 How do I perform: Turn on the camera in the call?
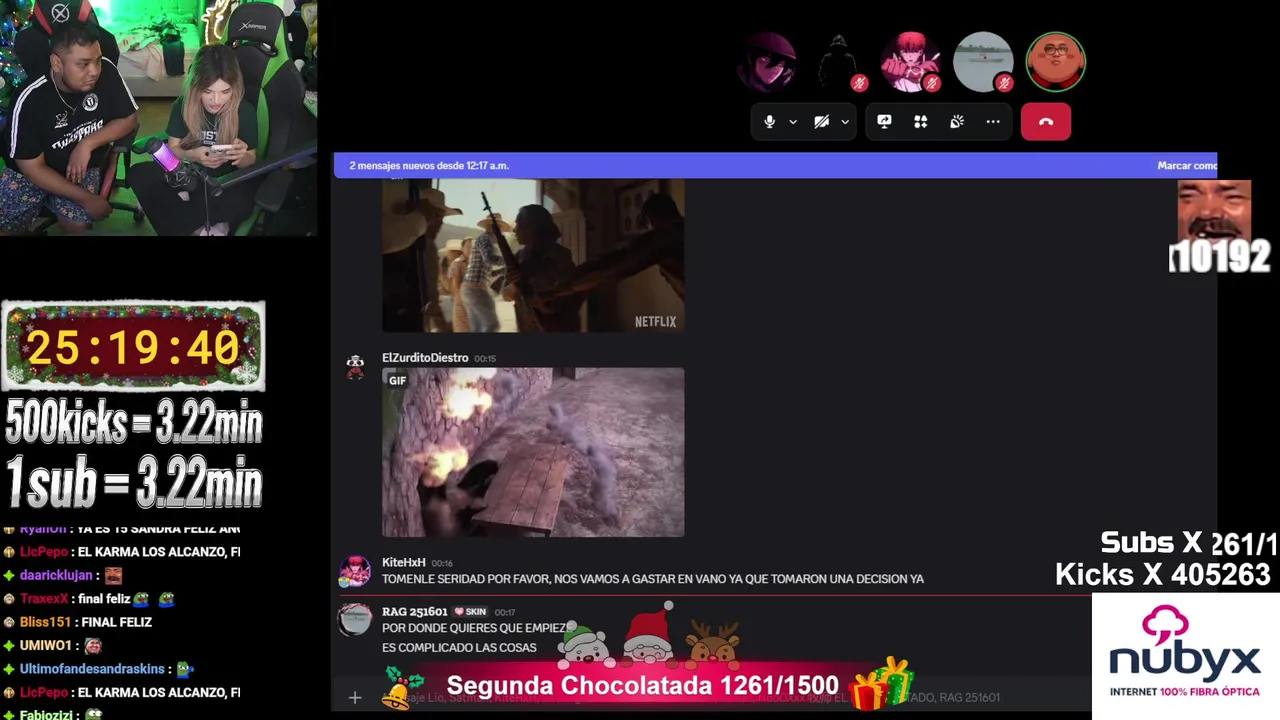pos(821,122)
